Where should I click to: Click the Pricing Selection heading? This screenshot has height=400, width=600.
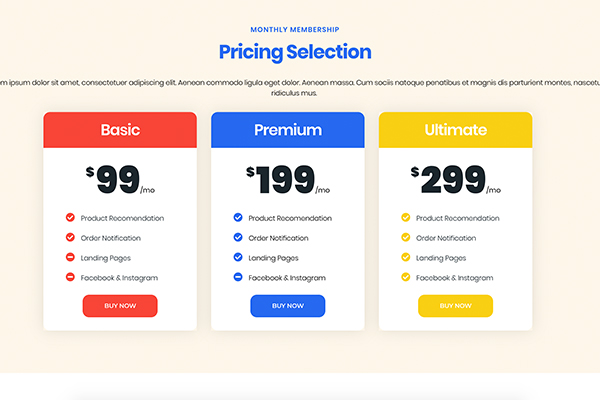295,52
